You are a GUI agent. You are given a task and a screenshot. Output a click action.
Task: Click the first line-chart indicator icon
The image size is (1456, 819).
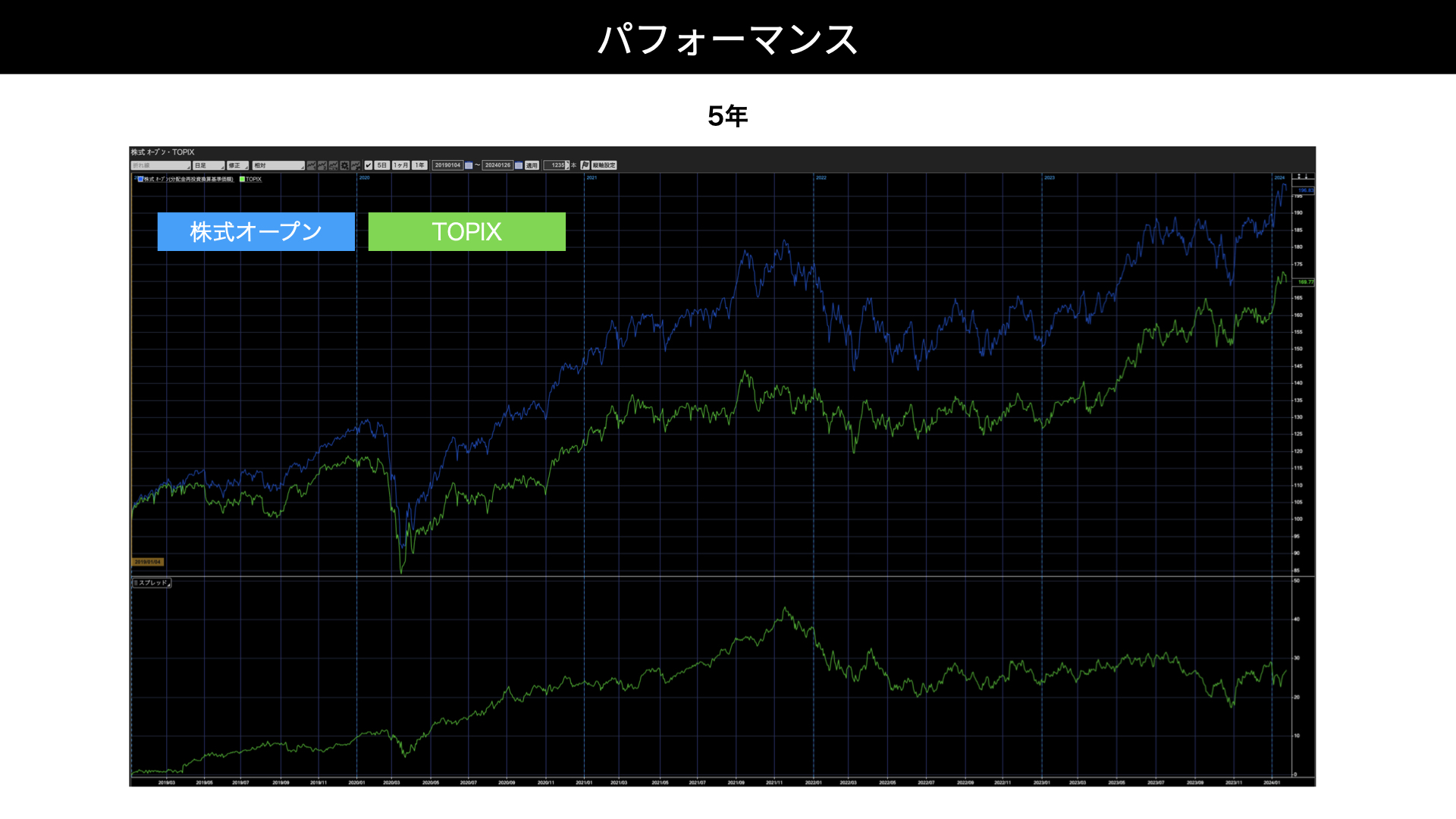pyautogui.click(x=312, y=165)
